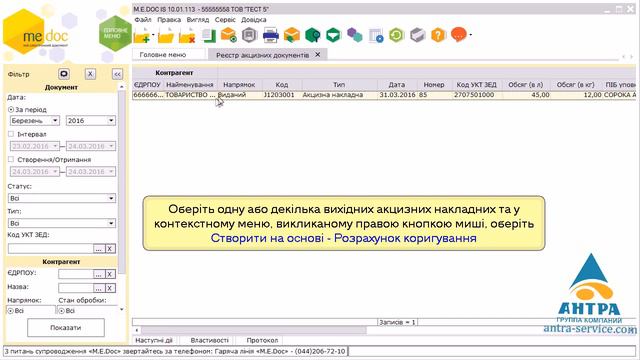This screenshot has height=360, width=640.
Task: Open the 23.02.2016 interval start date dropdown
Action: 55,146
